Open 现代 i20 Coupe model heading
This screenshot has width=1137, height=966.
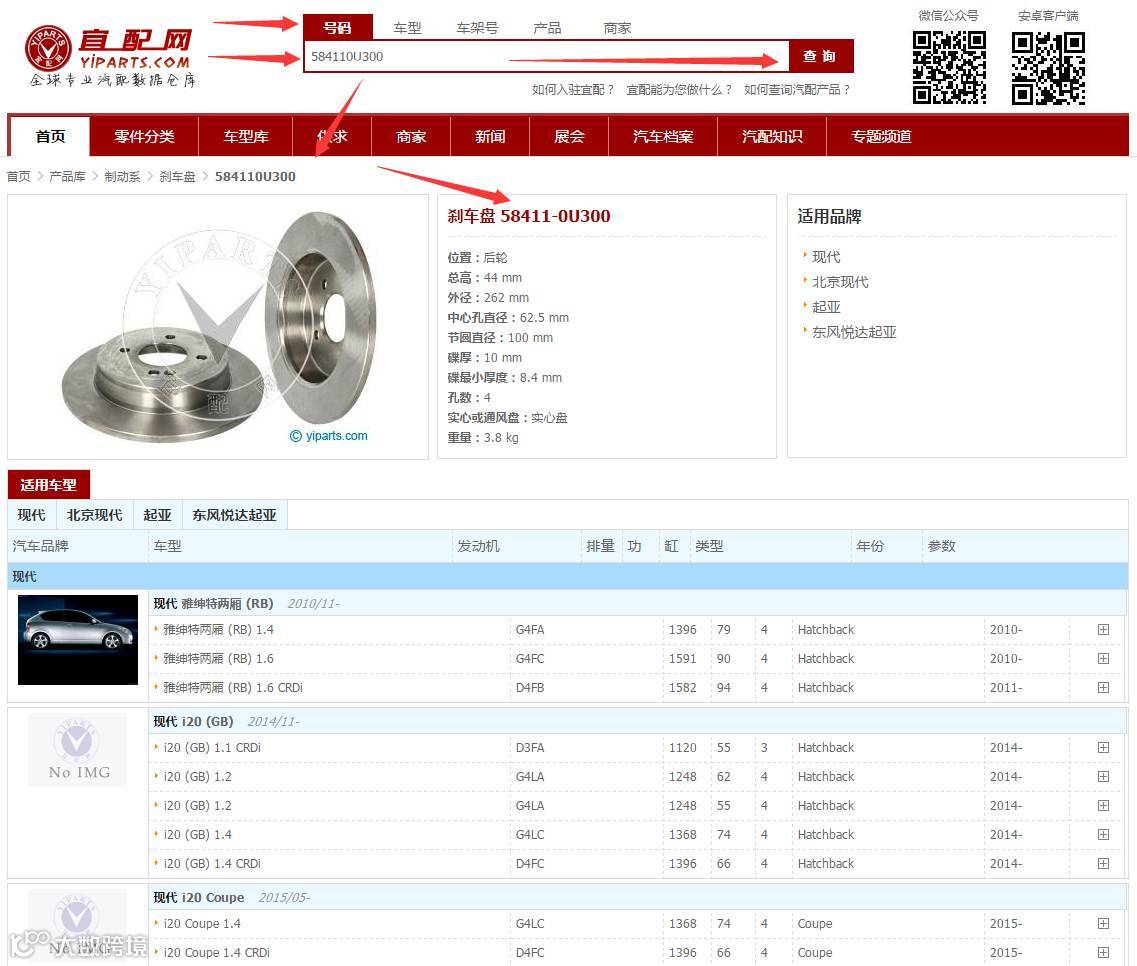199,897
